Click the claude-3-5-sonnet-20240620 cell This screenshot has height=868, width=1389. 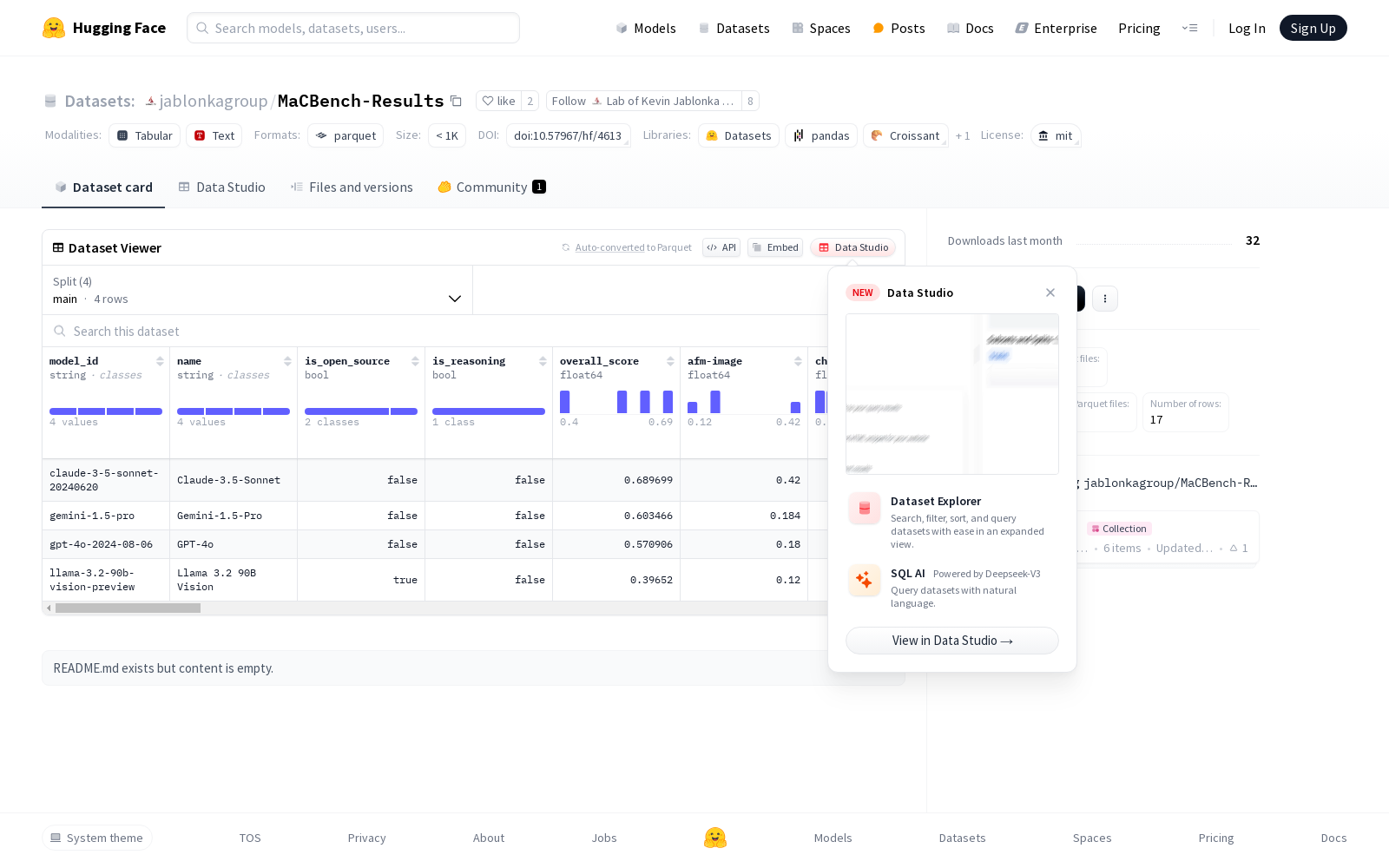[106, 480]
